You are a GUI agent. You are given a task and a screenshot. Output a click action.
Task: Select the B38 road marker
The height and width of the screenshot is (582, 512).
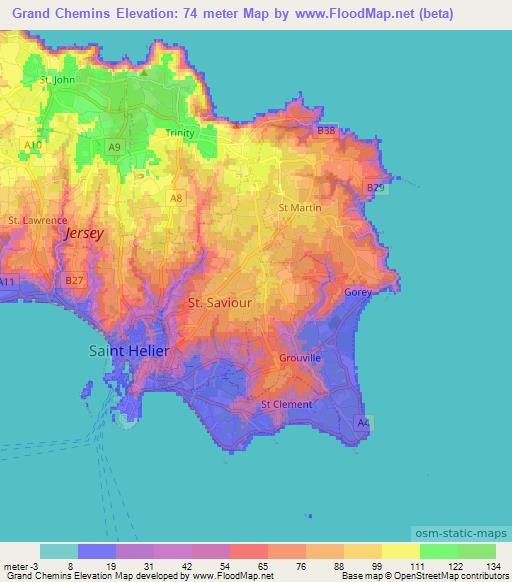(x=326, y=130)
